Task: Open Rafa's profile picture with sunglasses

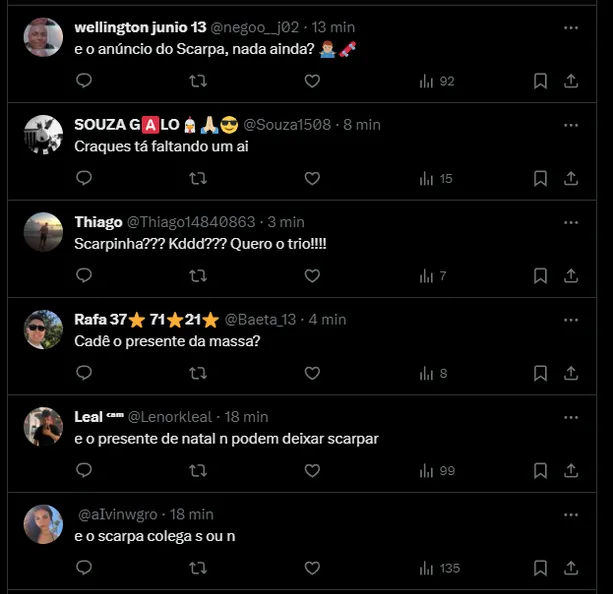Action: click(x=43, y=329)
